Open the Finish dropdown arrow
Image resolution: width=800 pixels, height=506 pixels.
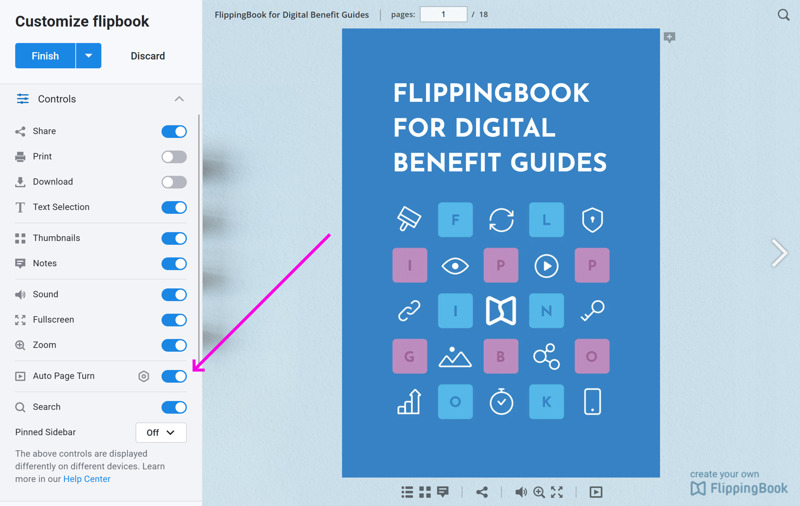coord(89,56)
